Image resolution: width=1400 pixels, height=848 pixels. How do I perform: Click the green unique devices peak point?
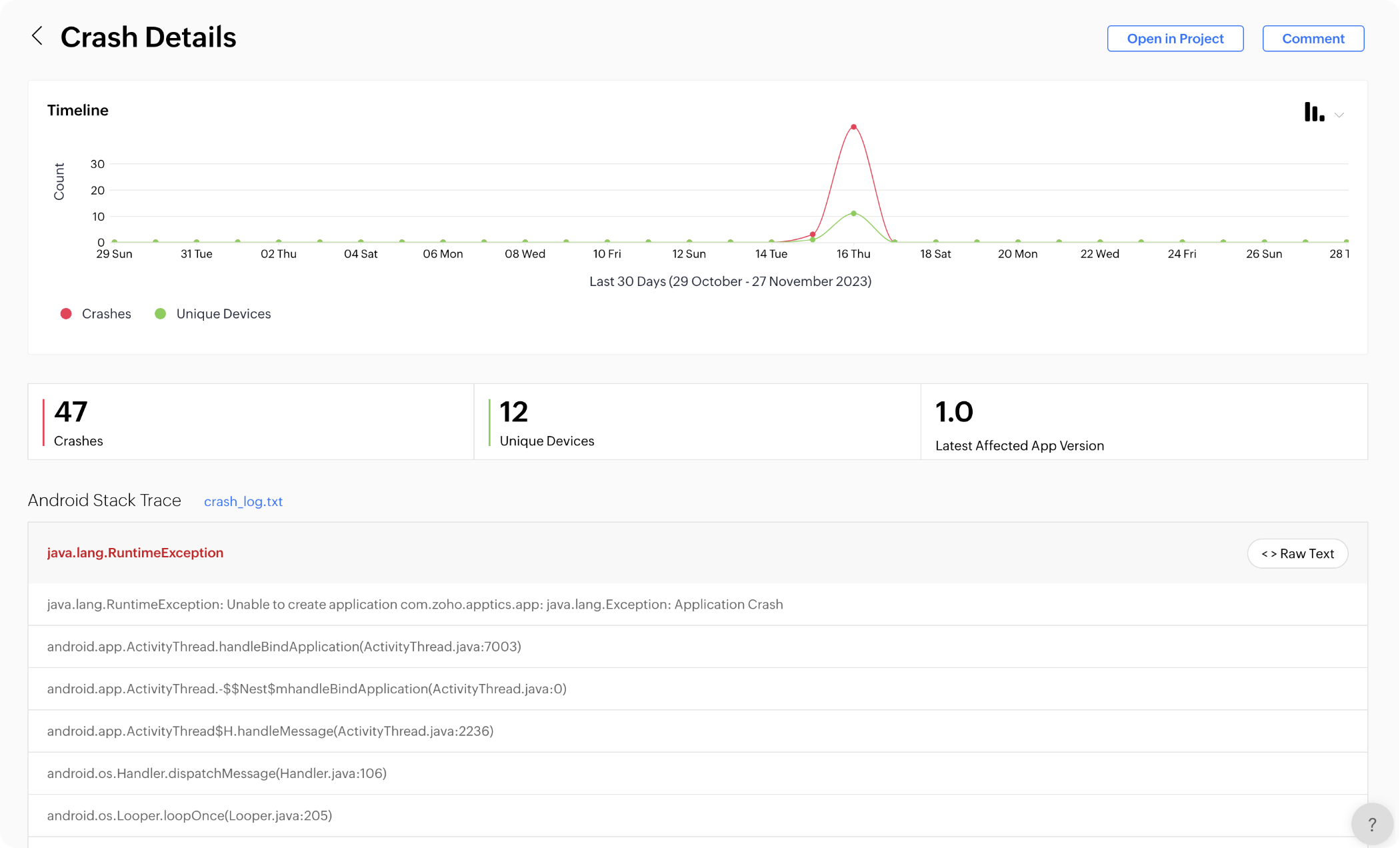[x=853, y=213]
